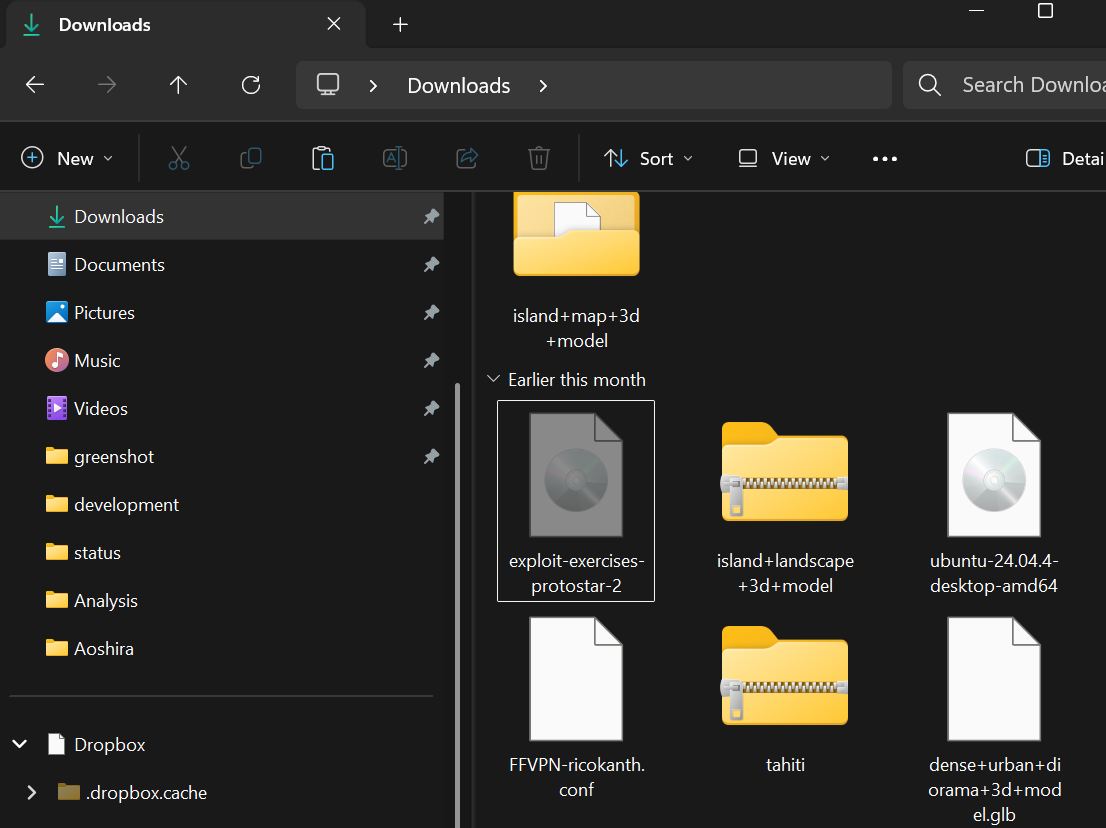This screenshot has width=1106, height=828.
Task: Add a new tab with plus button
Action: click(400, 25)
